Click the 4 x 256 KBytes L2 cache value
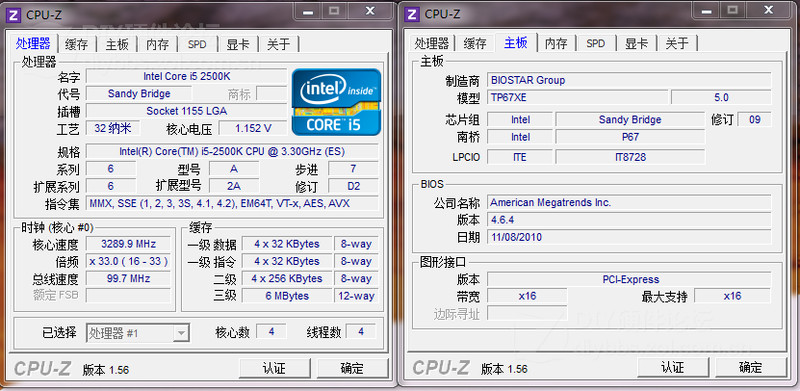The height and width of the screenshot is (391, 800). click(287, 279)
